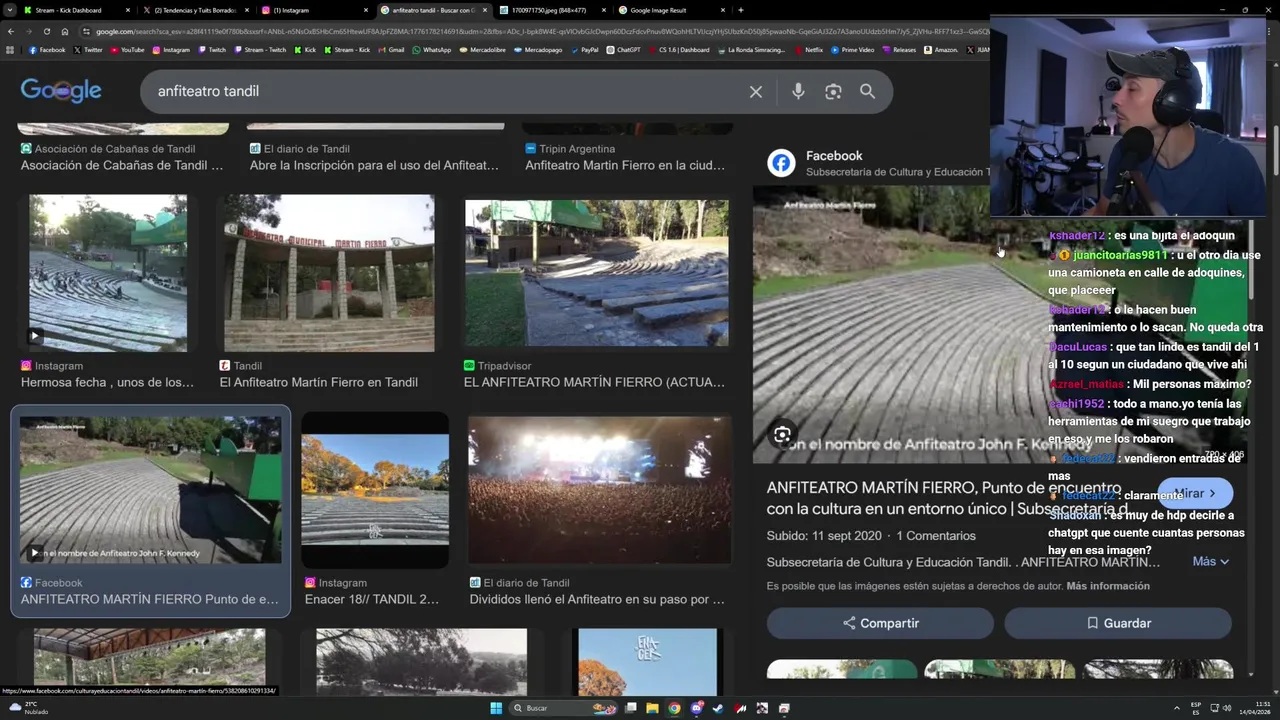Switch to Google Image Result tab
This screenshot has height=720, width=1280.
(673, 10)
